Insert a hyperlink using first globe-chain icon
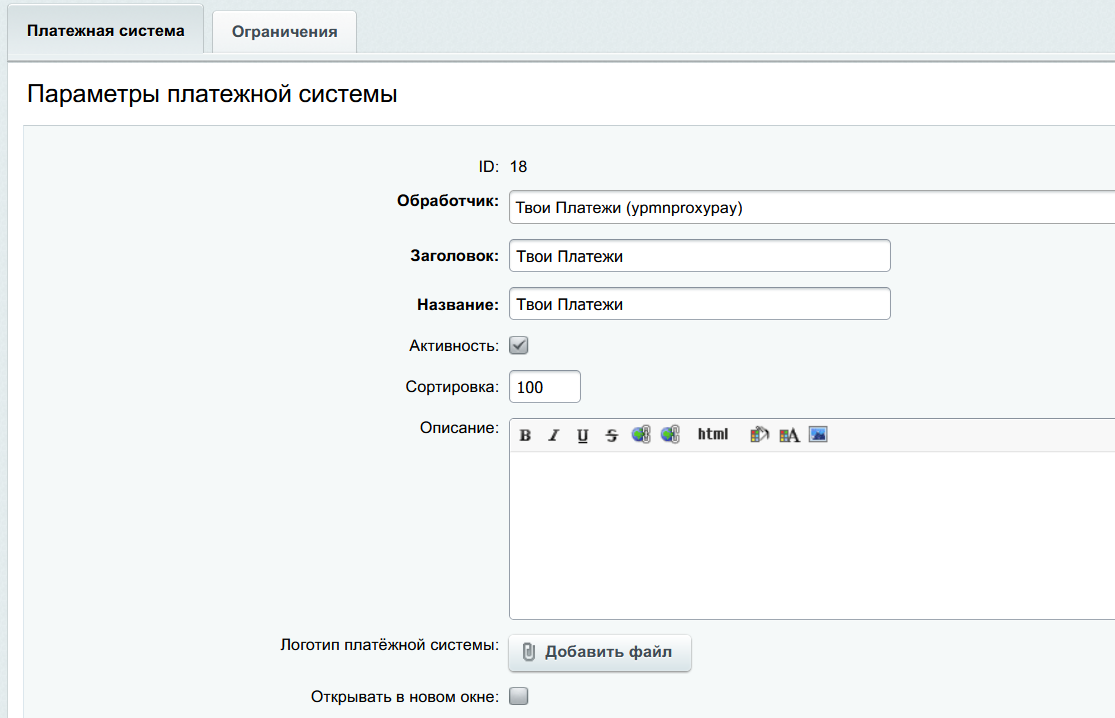Image resolution: width=1115 pixels, height=718 pixels. [x=641, y=435]
